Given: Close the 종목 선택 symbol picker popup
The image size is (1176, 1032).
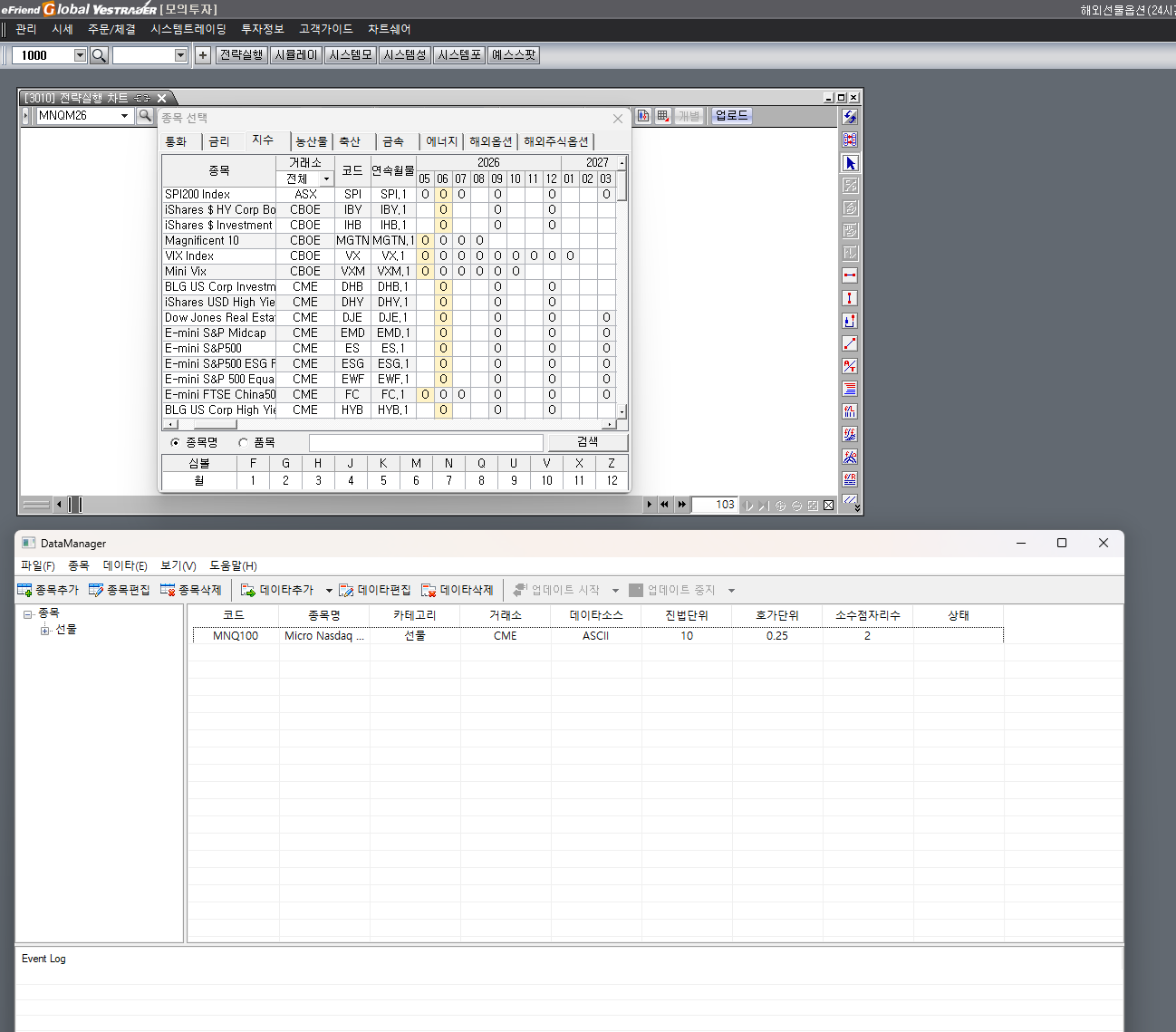Looking at the screenshot, I should [x=618, y=119].
